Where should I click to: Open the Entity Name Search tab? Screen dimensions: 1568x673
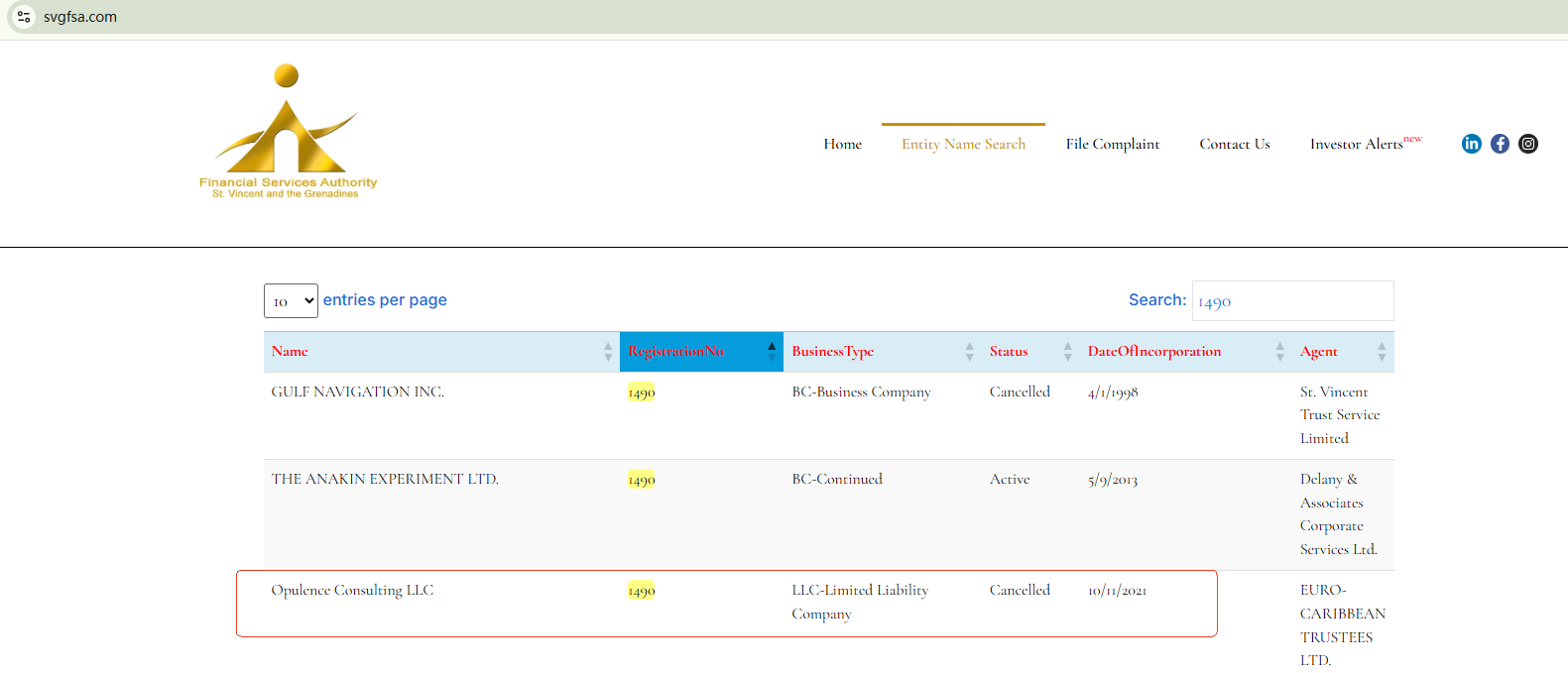click(963, 145)
